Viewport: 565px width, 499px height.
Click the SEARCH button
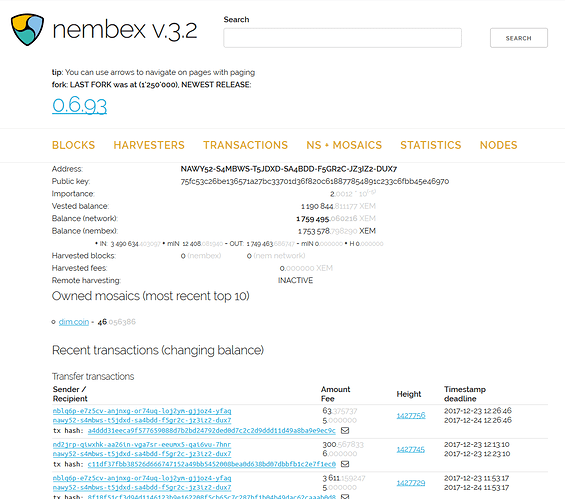click(519, 38)
